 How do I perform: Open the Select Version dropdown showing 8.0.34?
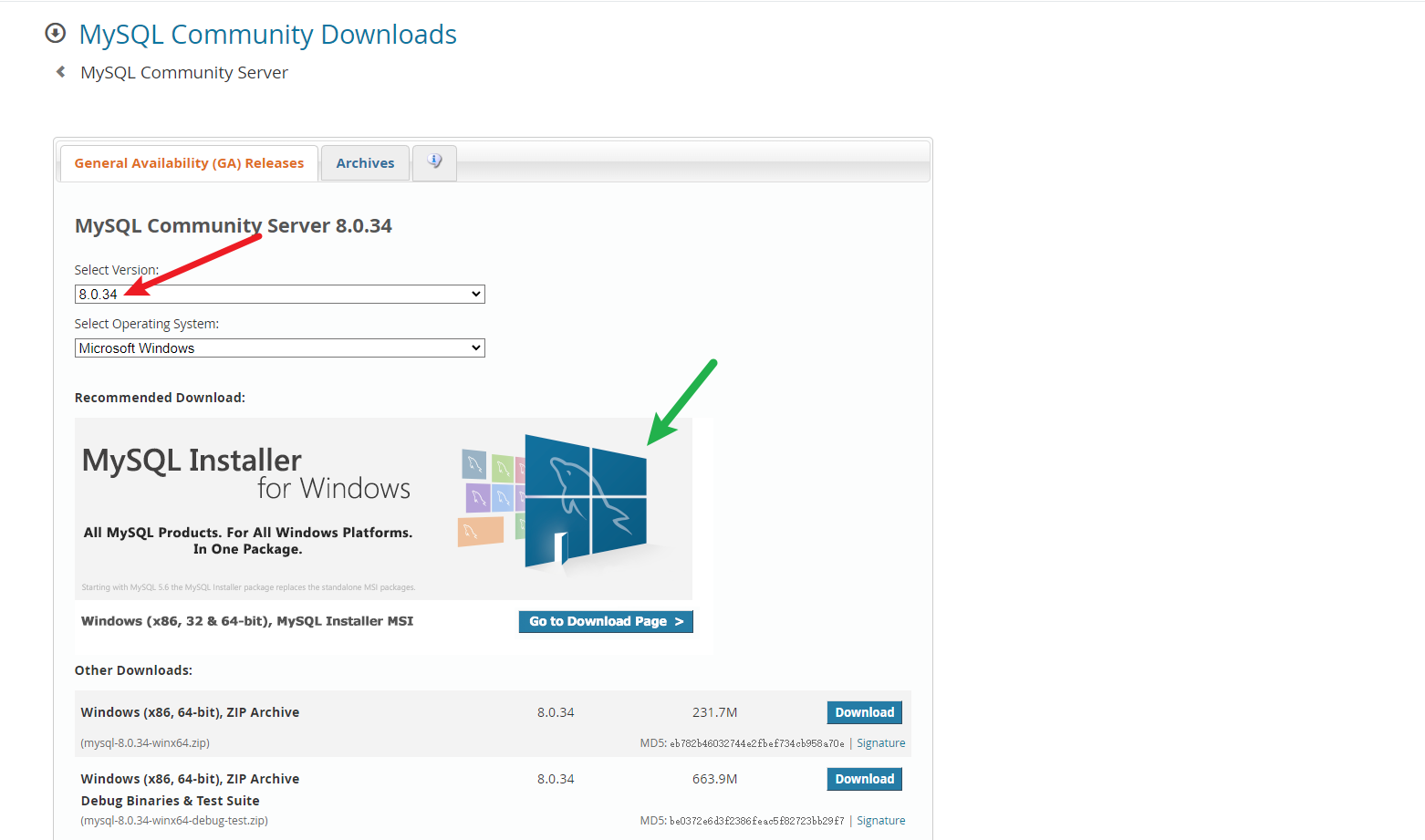tap(279, 294)
